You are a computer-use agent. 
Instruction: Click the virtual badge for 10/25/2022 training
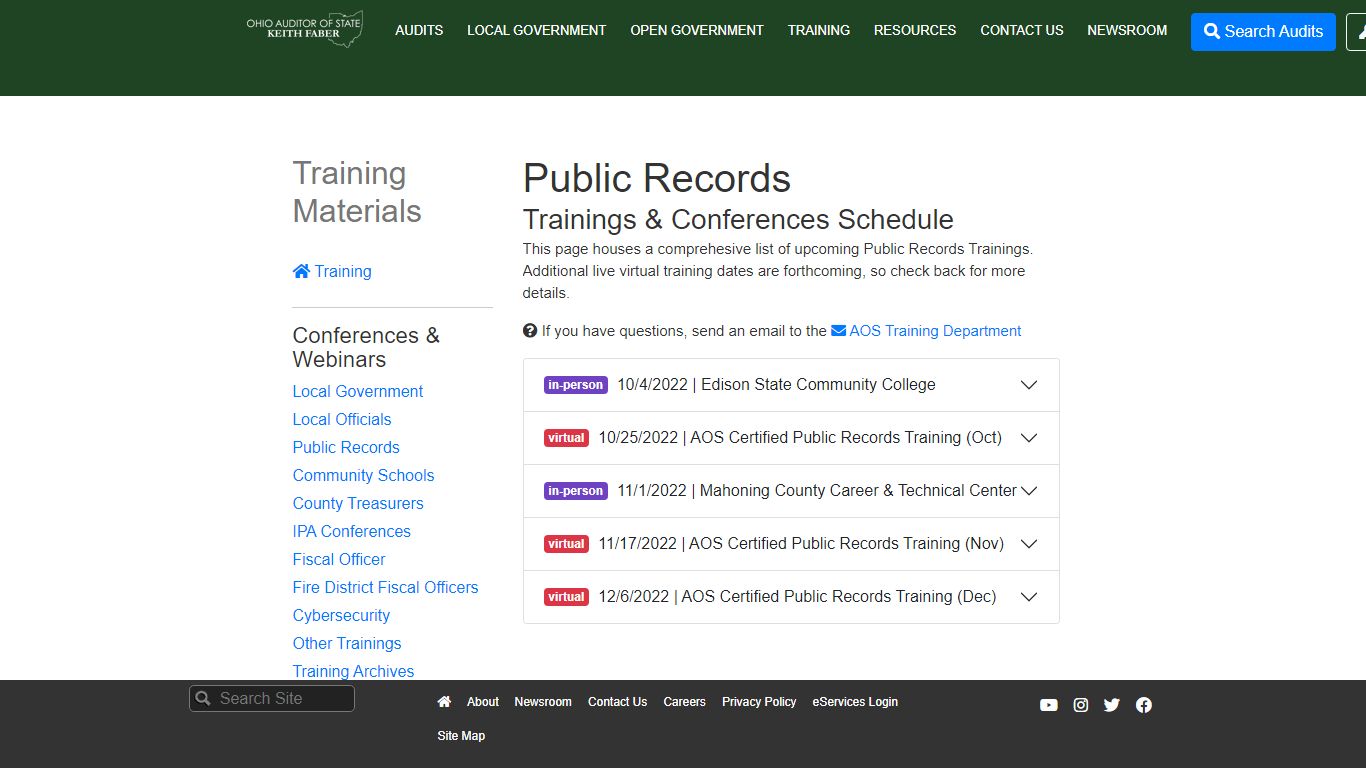click(566, 438)
